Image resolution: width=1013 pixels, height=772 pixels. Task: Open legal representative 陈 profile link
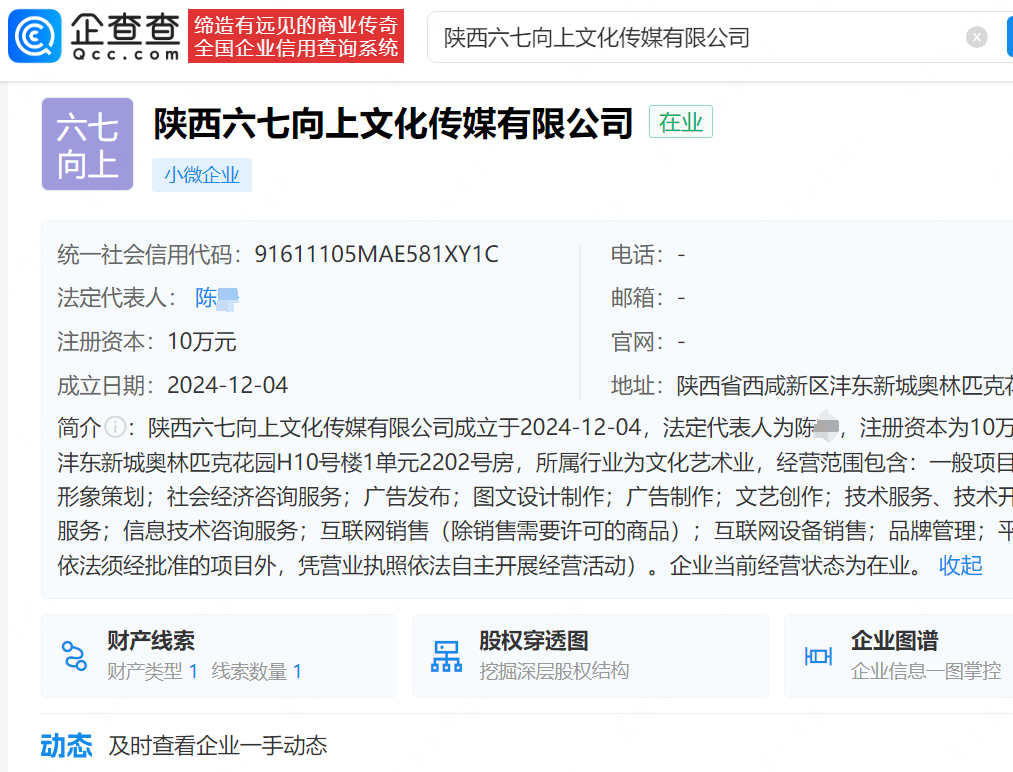pyautogui.click(x=216, y=298)
